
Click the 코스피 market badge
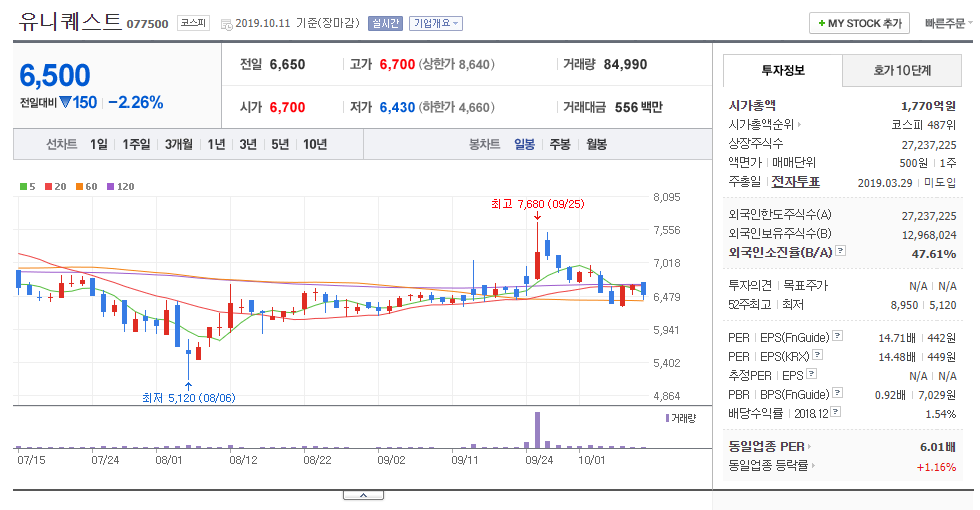coord(193,23)
